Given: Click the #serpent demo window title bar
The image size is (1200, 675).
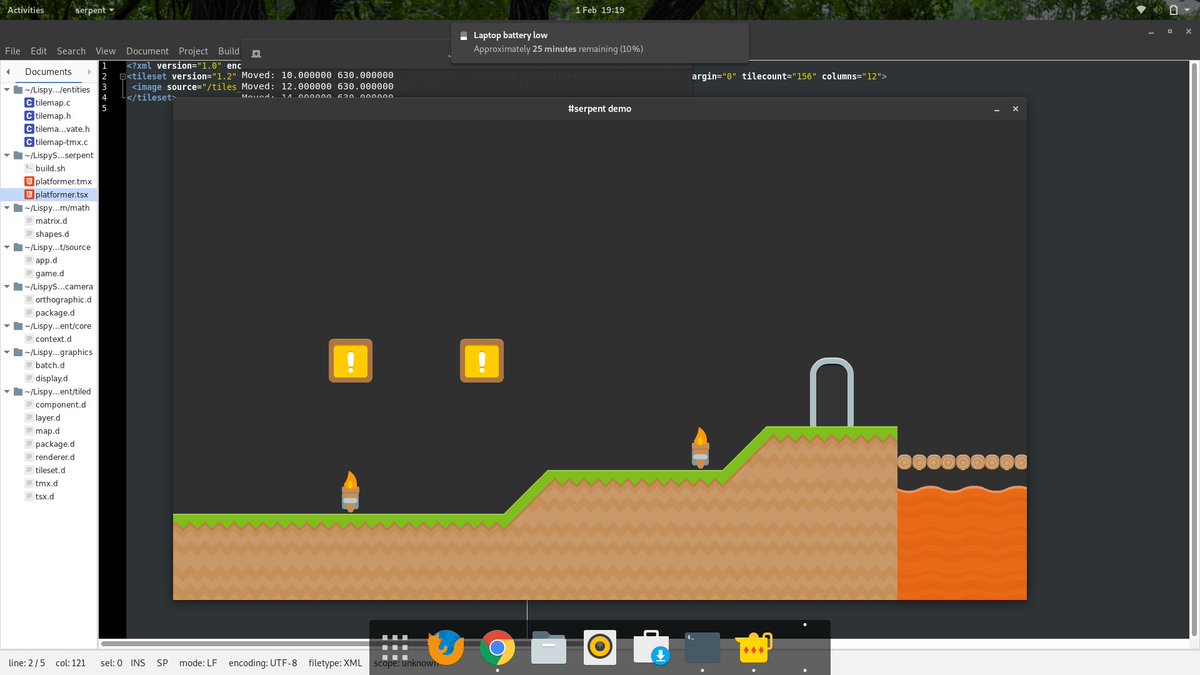Looking at the screenshot, I should (599, 108).
